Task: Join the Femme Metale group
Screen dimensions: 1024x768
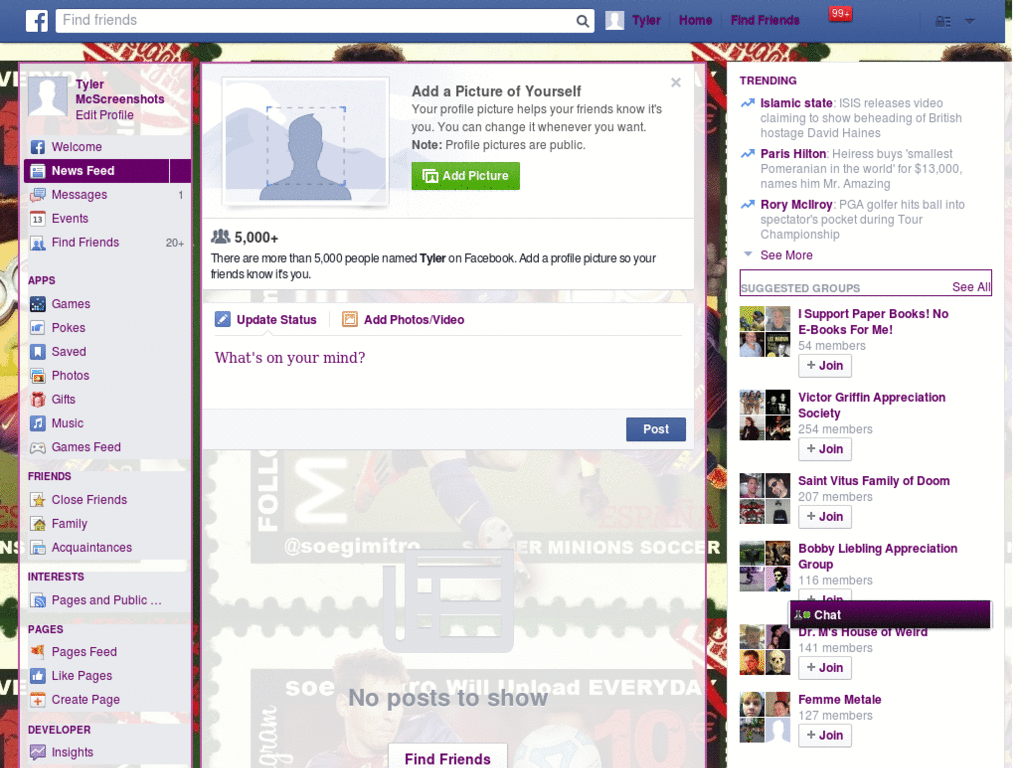Action: point(825,735)
